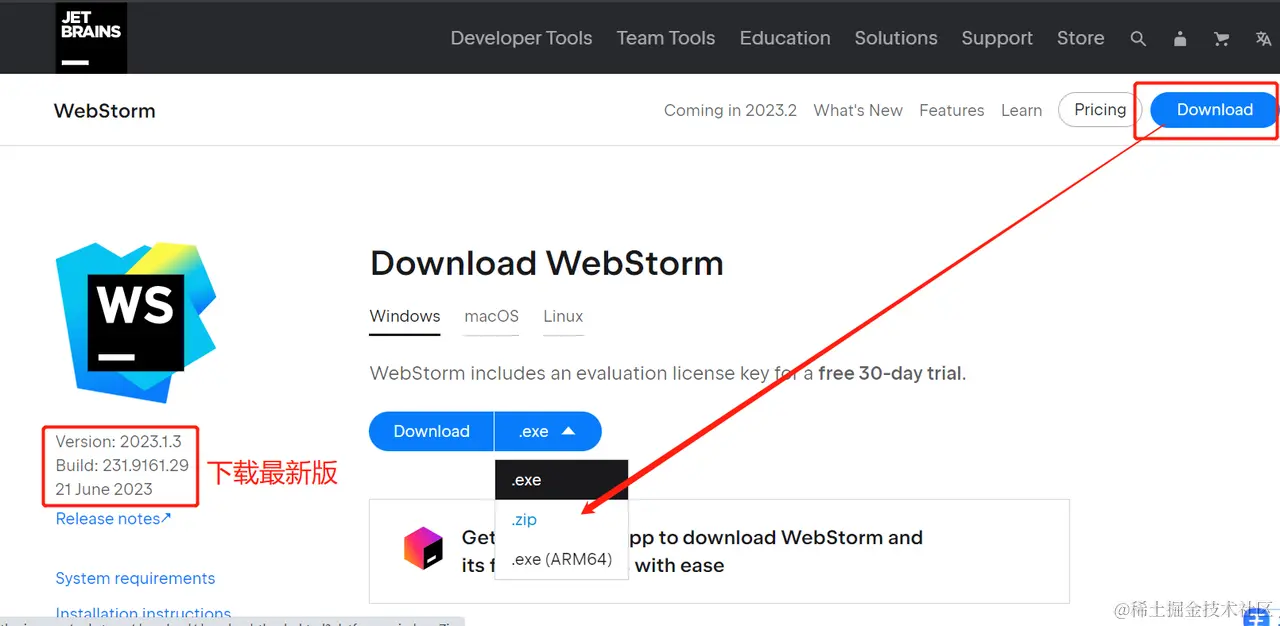Click the Pricing button
The width and height of the screenshot is (1280, 626).
[1100, 110]
